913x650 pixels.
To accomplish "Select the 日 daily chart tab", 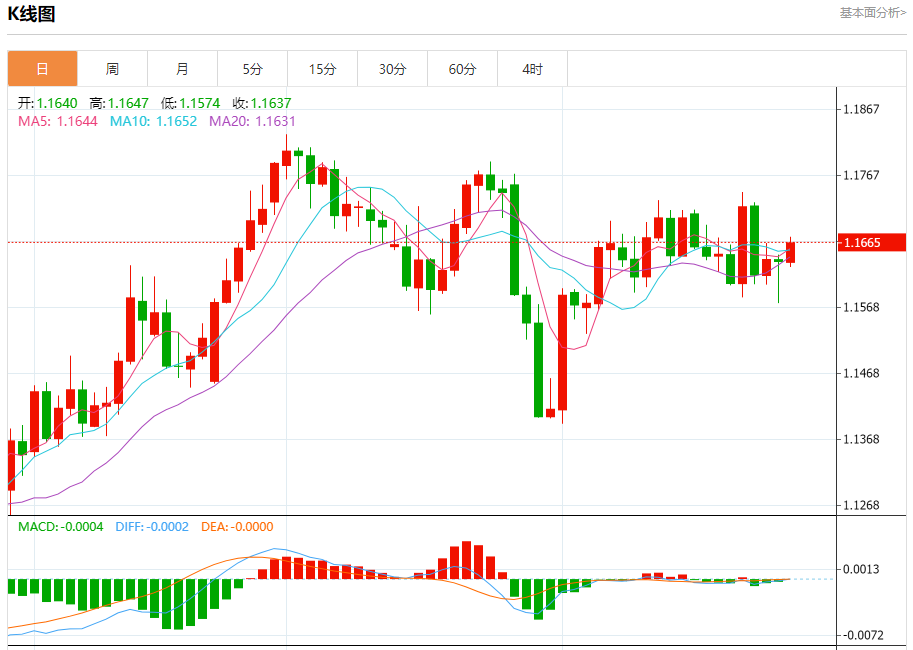I will 43,69.
